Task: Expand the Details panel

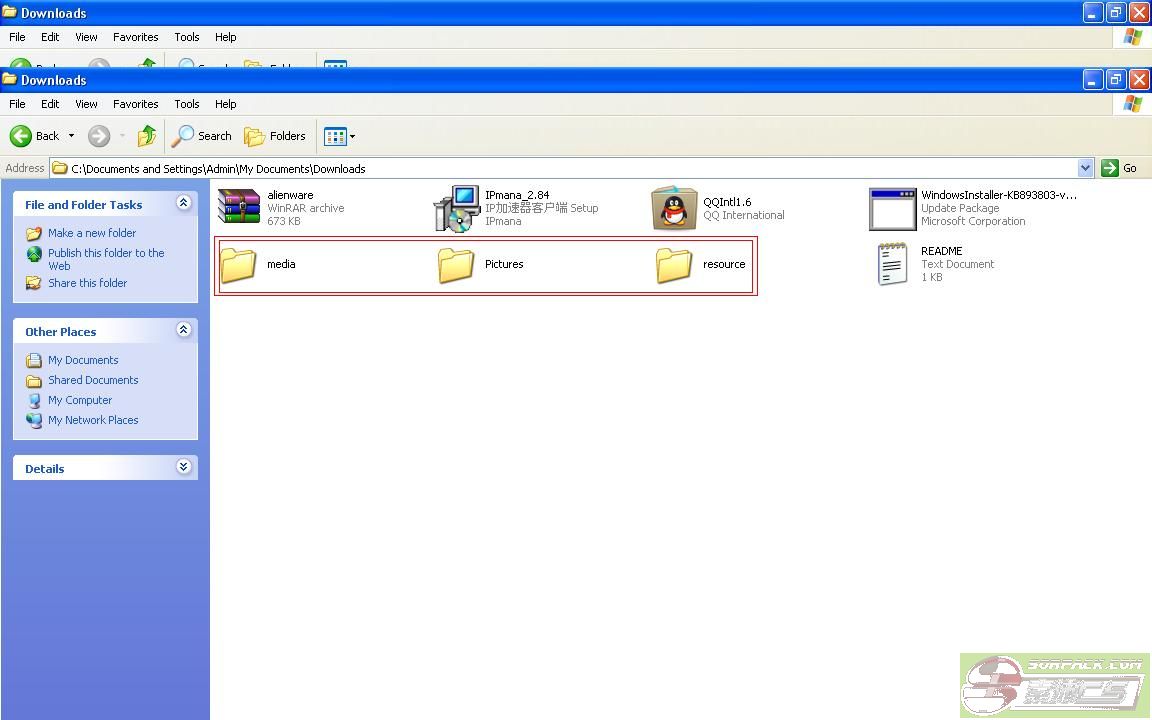Action: pyautogui.click(x=183, y=467)
